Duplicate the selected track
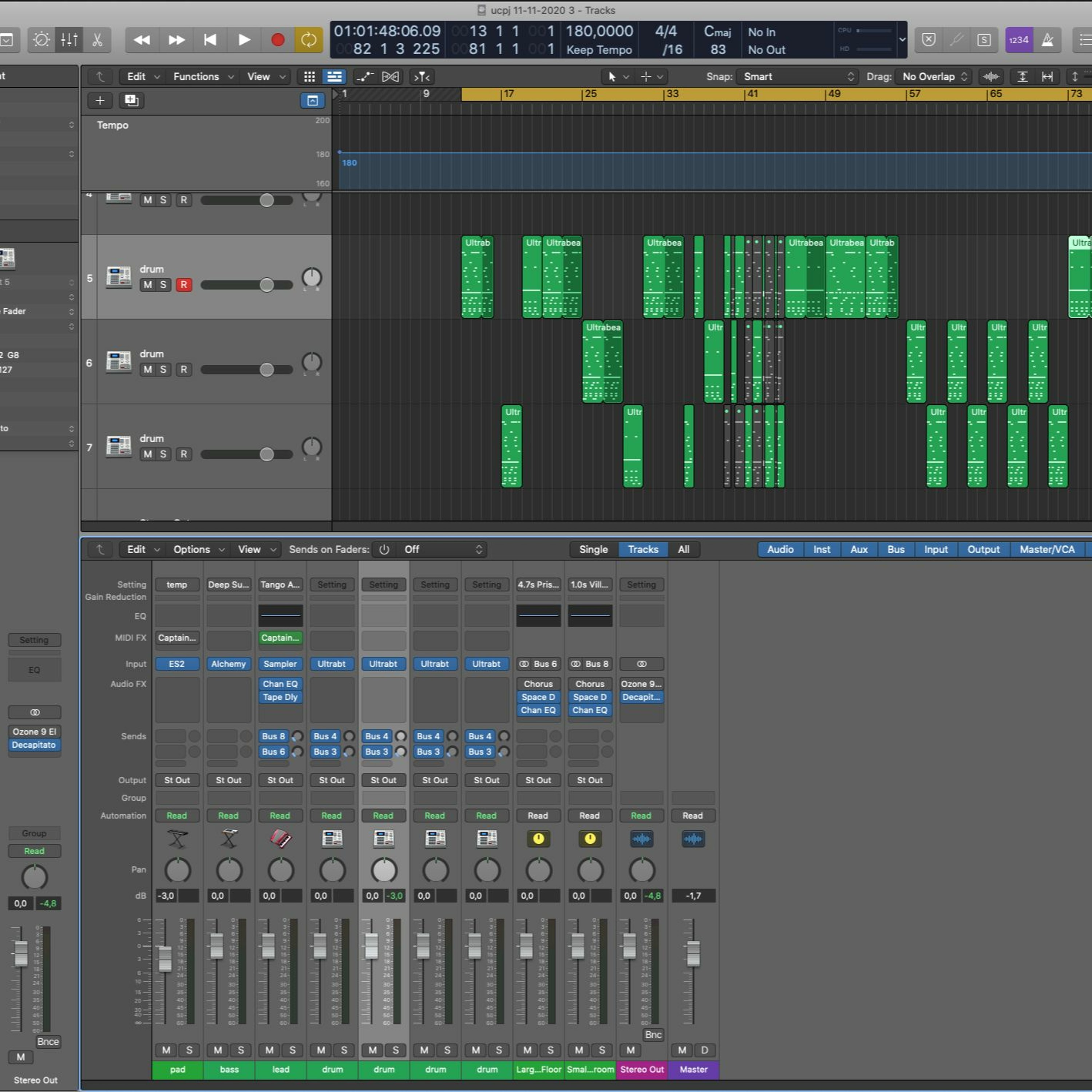 tap(131, 100)
